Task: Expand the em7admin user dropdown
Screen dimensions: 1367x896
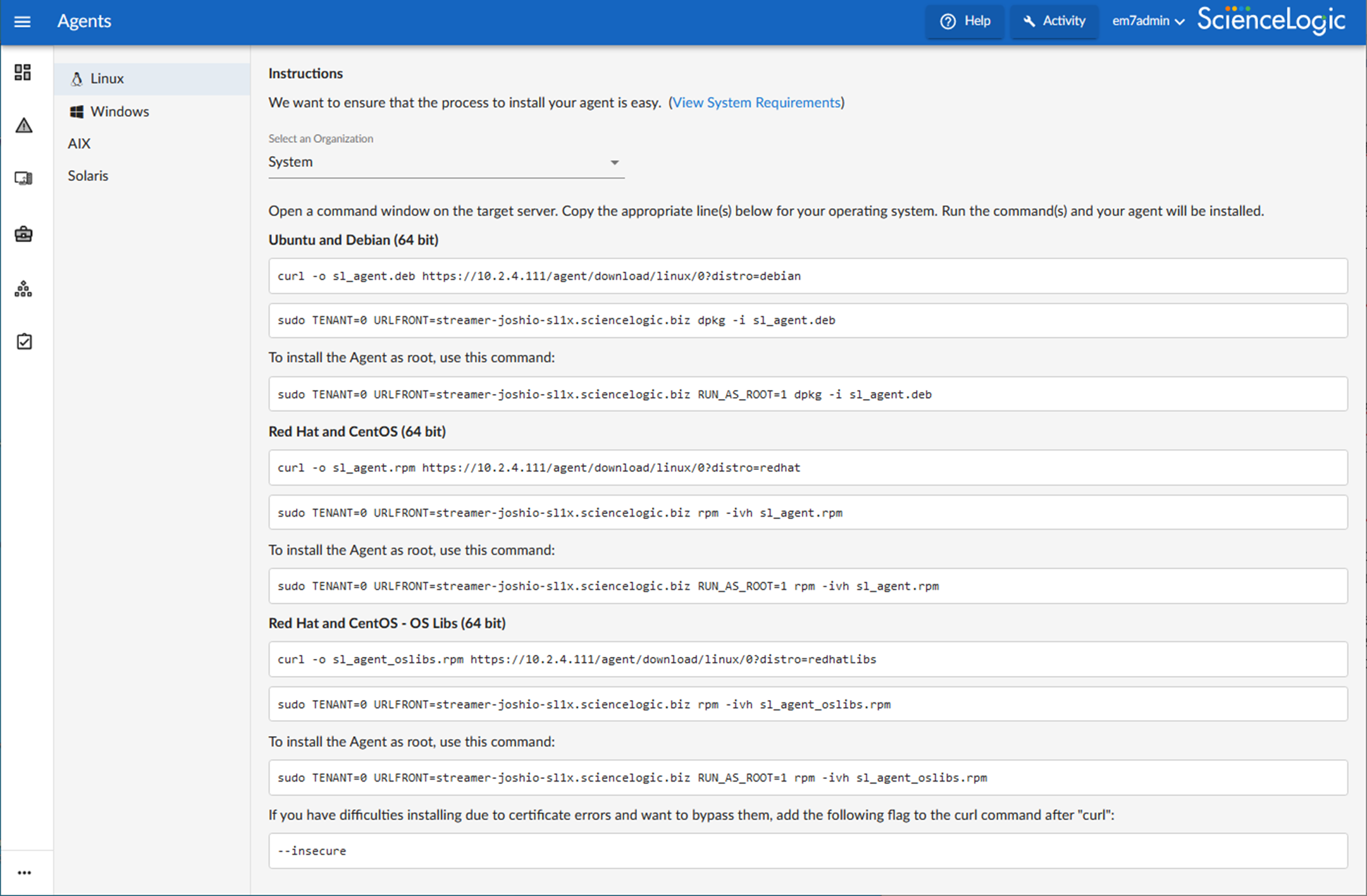Action: click(x=1147, y=21)
